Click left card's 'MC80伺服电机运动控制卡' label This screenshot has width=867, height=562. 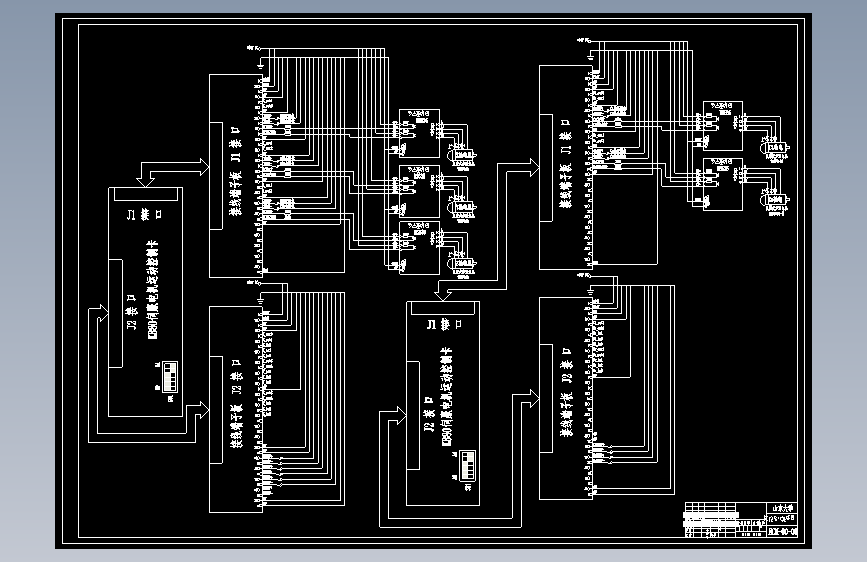[155, 289]
